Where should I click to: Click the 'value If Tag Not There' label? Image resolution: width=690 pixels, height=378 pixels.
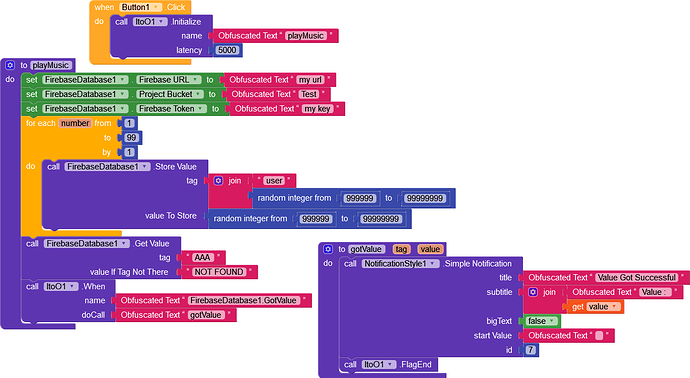coord(129,272)
